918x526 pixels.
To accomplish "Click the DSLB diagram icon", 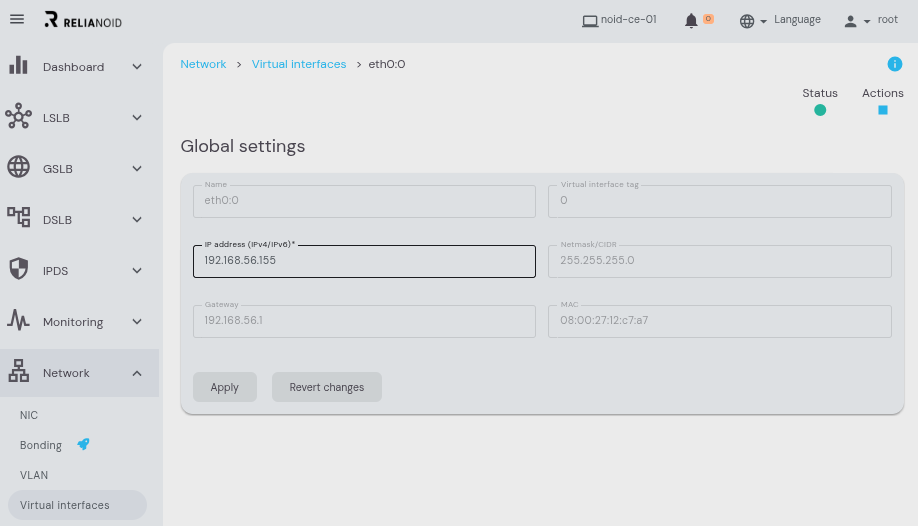I will (18, 217).
